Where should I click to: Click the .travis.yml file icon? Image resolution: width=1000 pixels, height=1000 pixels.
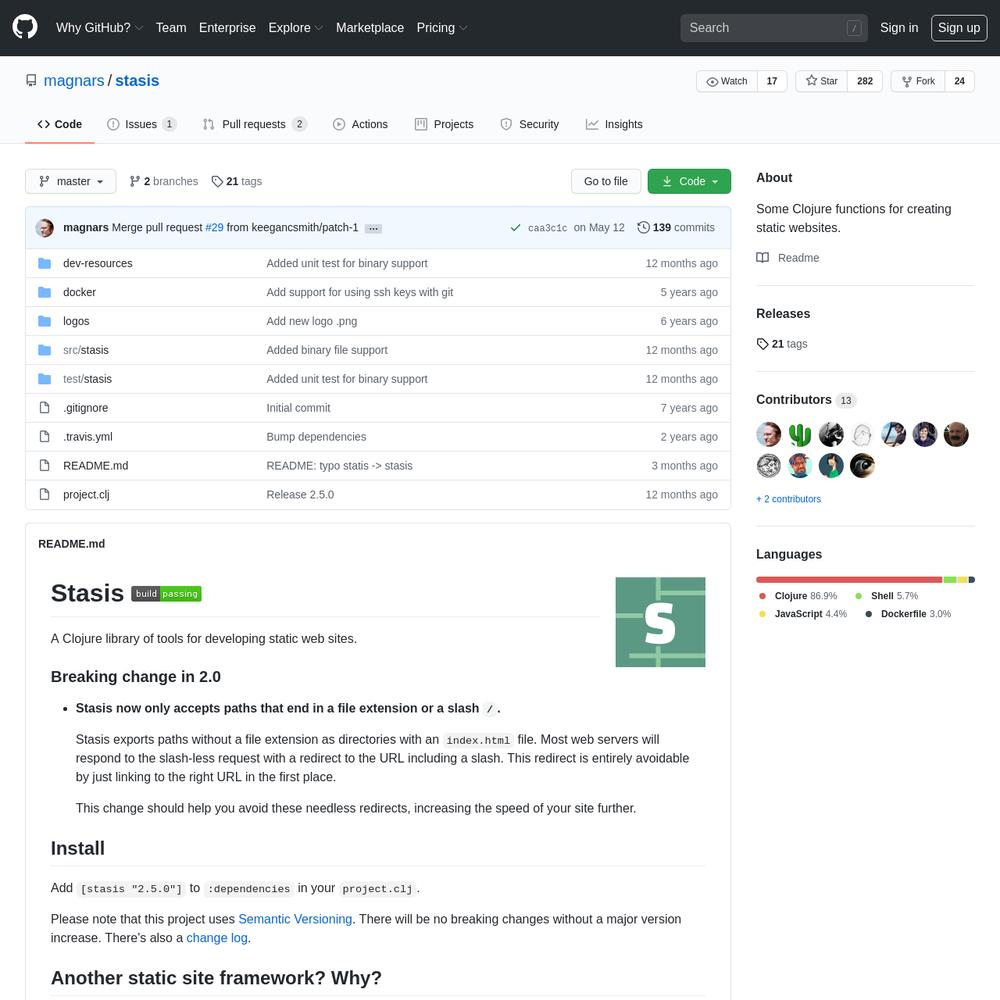[x=44, y=436]
